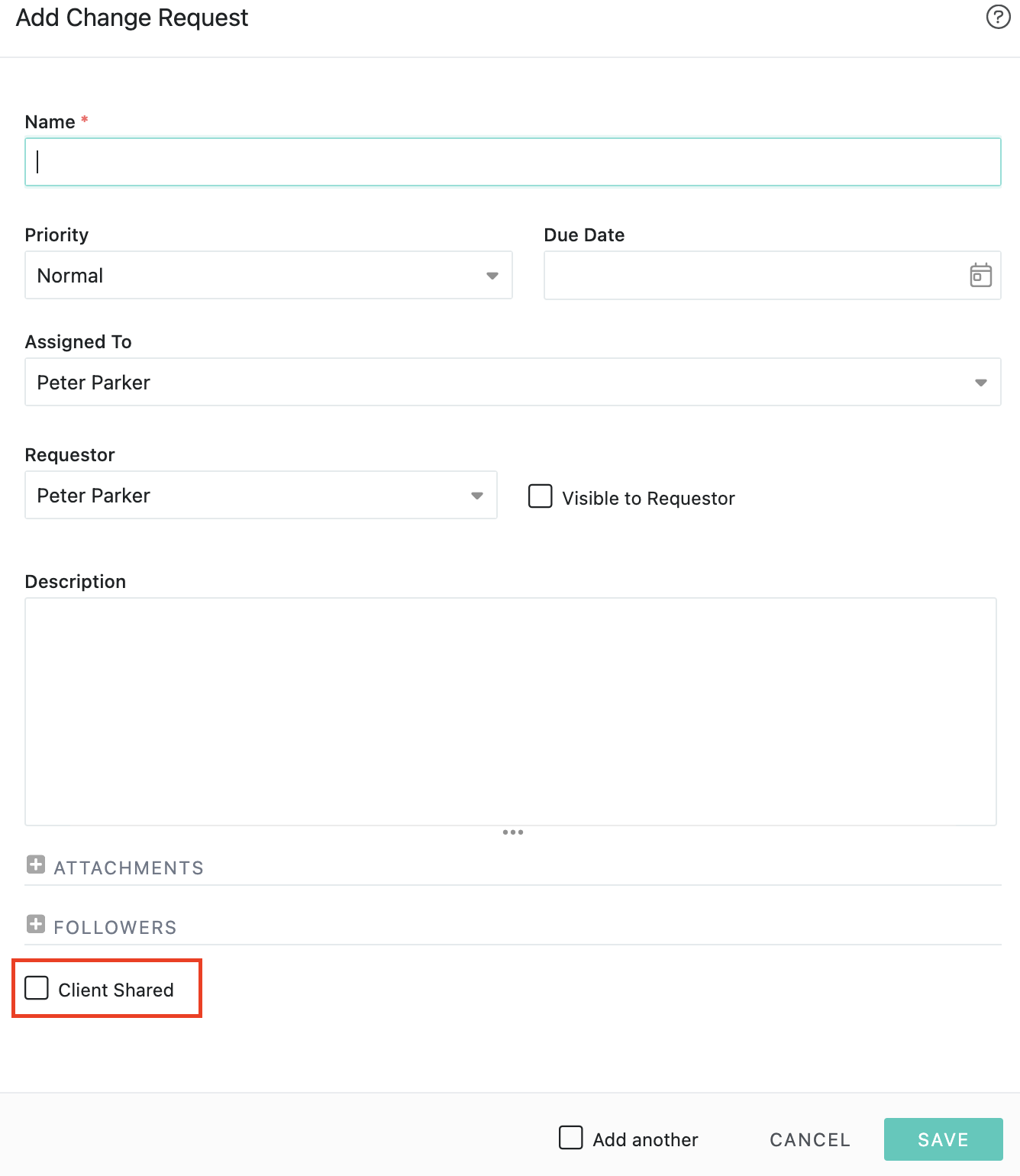Click the Followers plus icon
The width and height of the screenshot is (1020, 1176).
(36, 924)
